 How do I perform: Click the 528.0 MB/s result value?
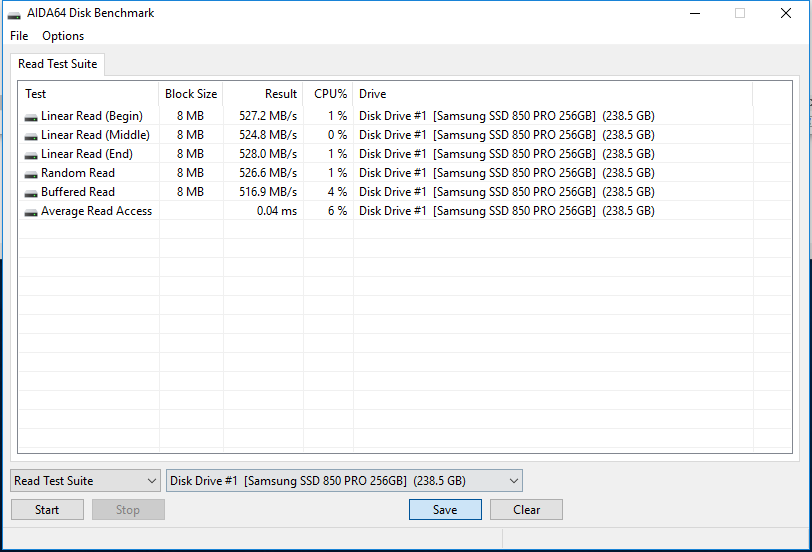coord(268,154)
